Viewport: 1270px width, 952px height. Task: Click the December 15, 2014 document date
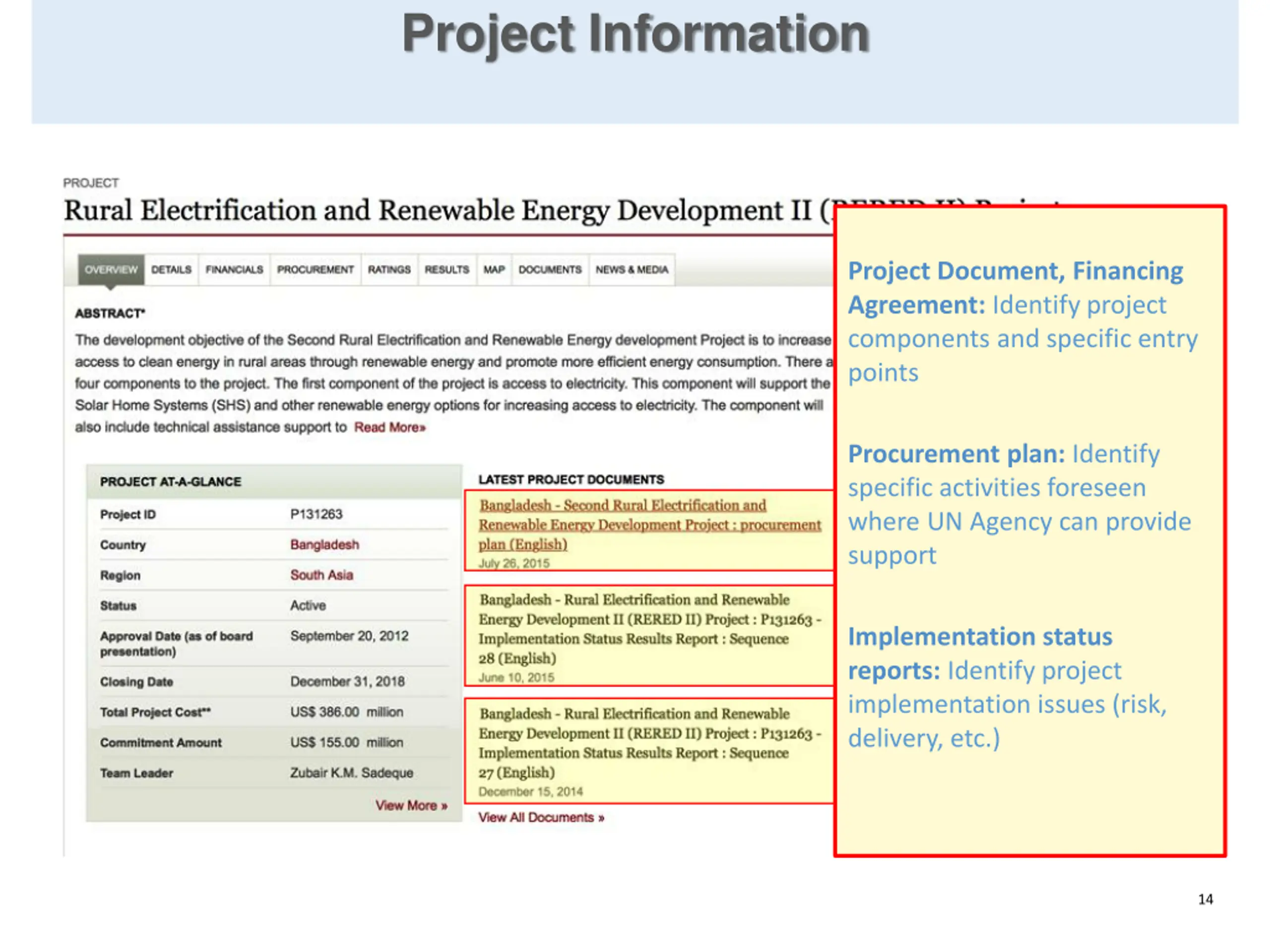[530, 792]
